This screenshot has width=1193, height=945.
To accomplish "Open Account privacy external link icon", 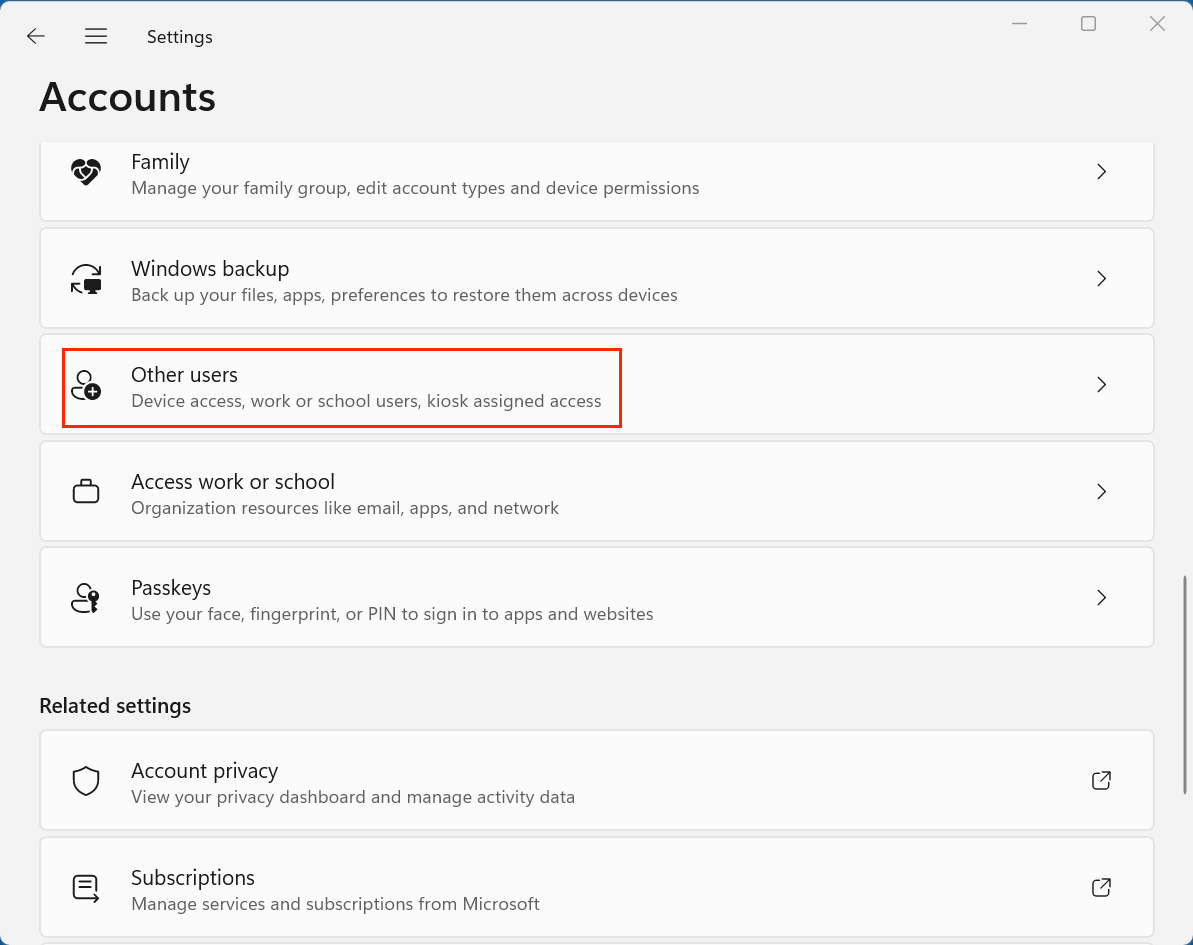I will click(1101, 781).
